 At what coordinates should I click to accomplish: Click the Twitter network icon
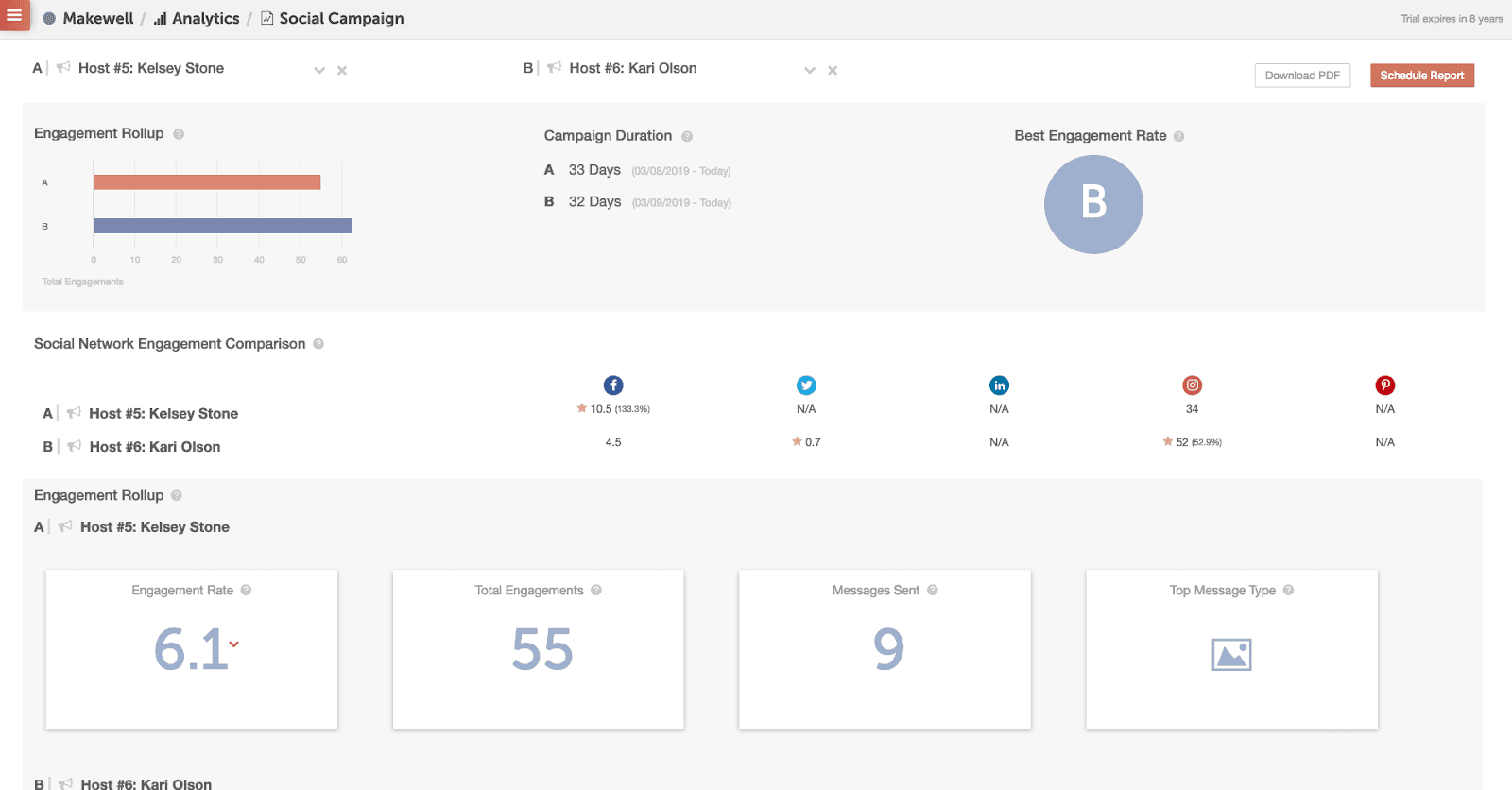[x=806, y=386]
